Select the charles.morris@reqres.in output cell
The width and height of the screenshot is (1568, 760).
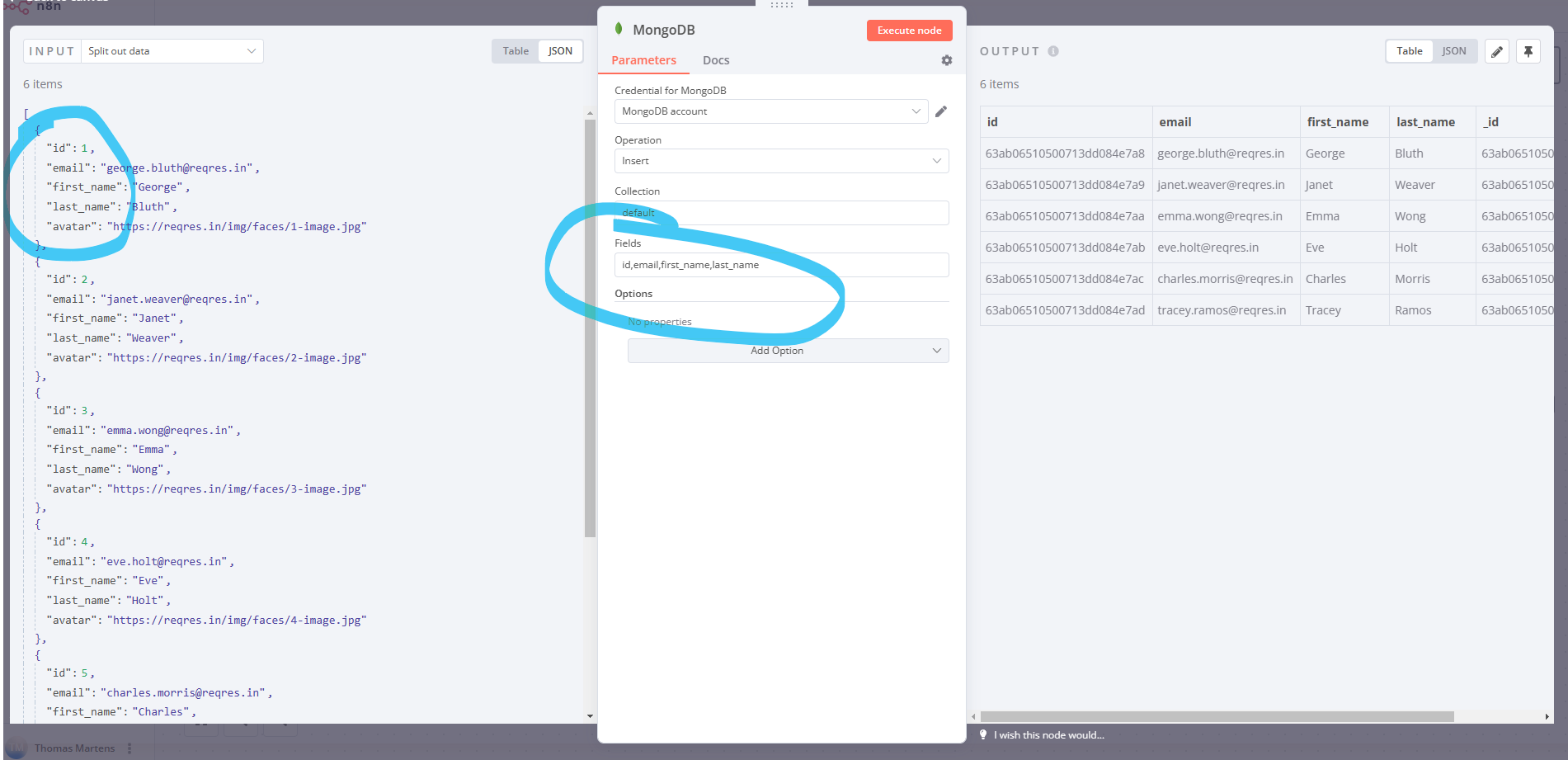point(1225,279)
